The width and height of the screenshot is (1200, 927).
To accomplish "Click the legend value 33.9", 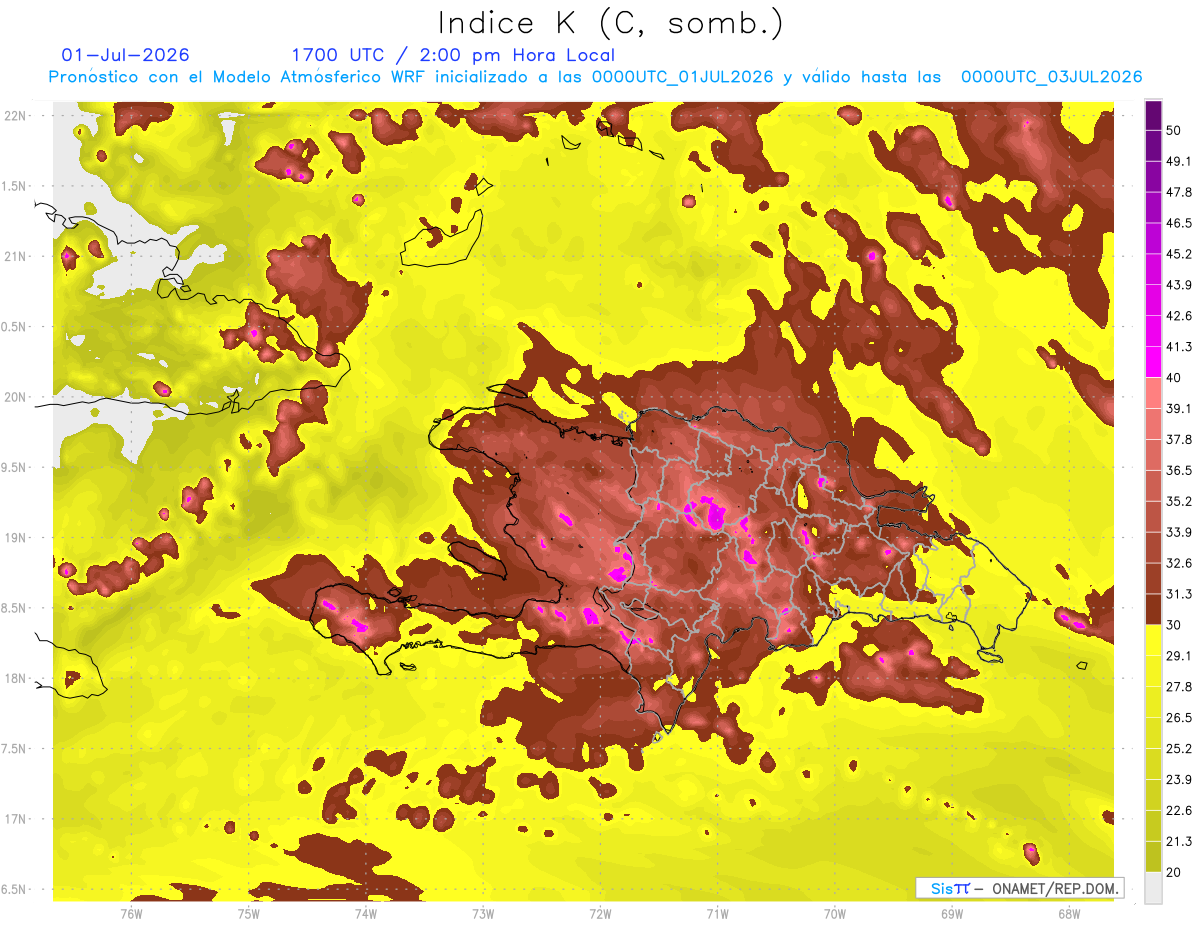I will (x=1179, y=532).
